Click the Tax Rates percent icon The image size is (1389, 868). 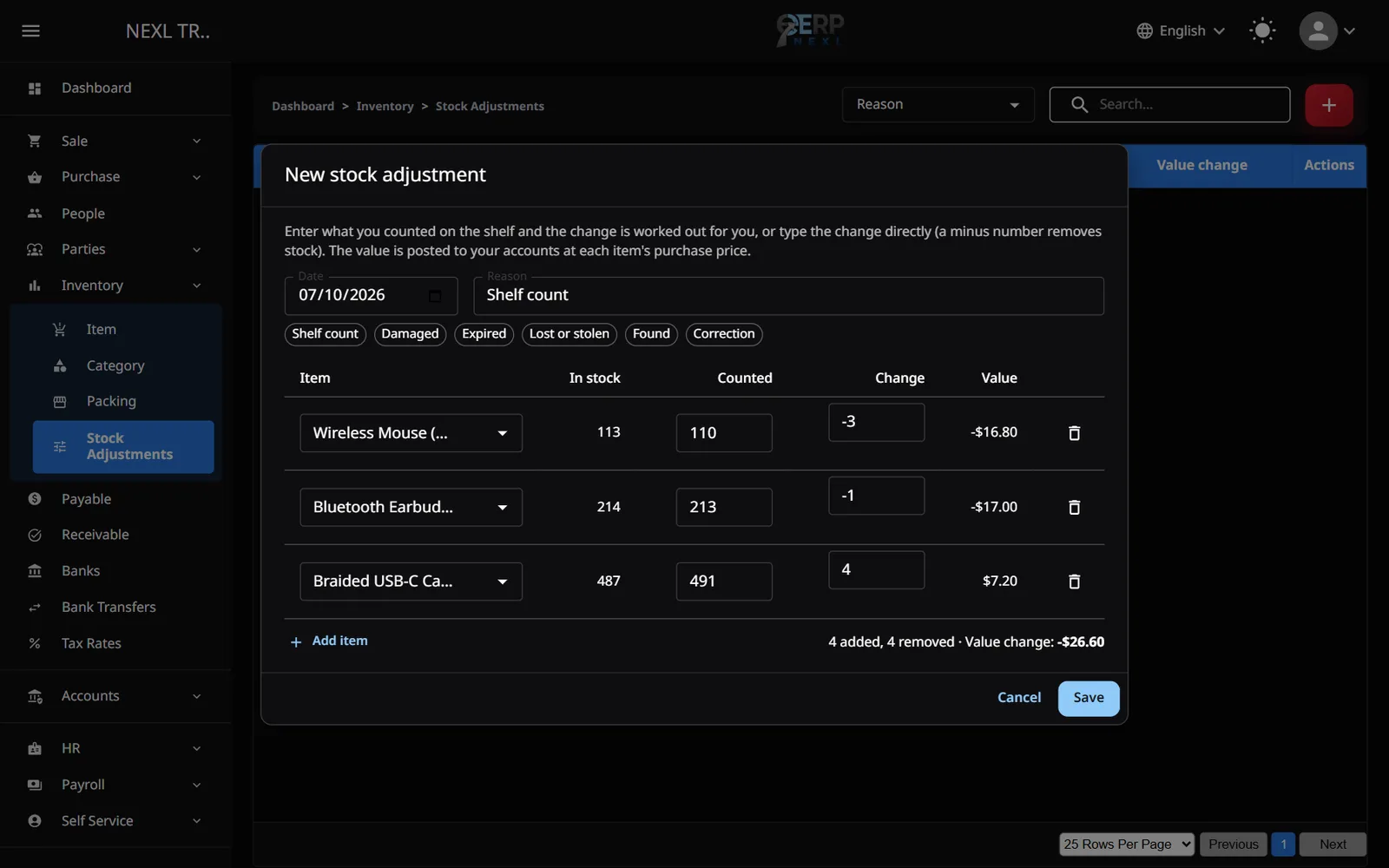35,643
